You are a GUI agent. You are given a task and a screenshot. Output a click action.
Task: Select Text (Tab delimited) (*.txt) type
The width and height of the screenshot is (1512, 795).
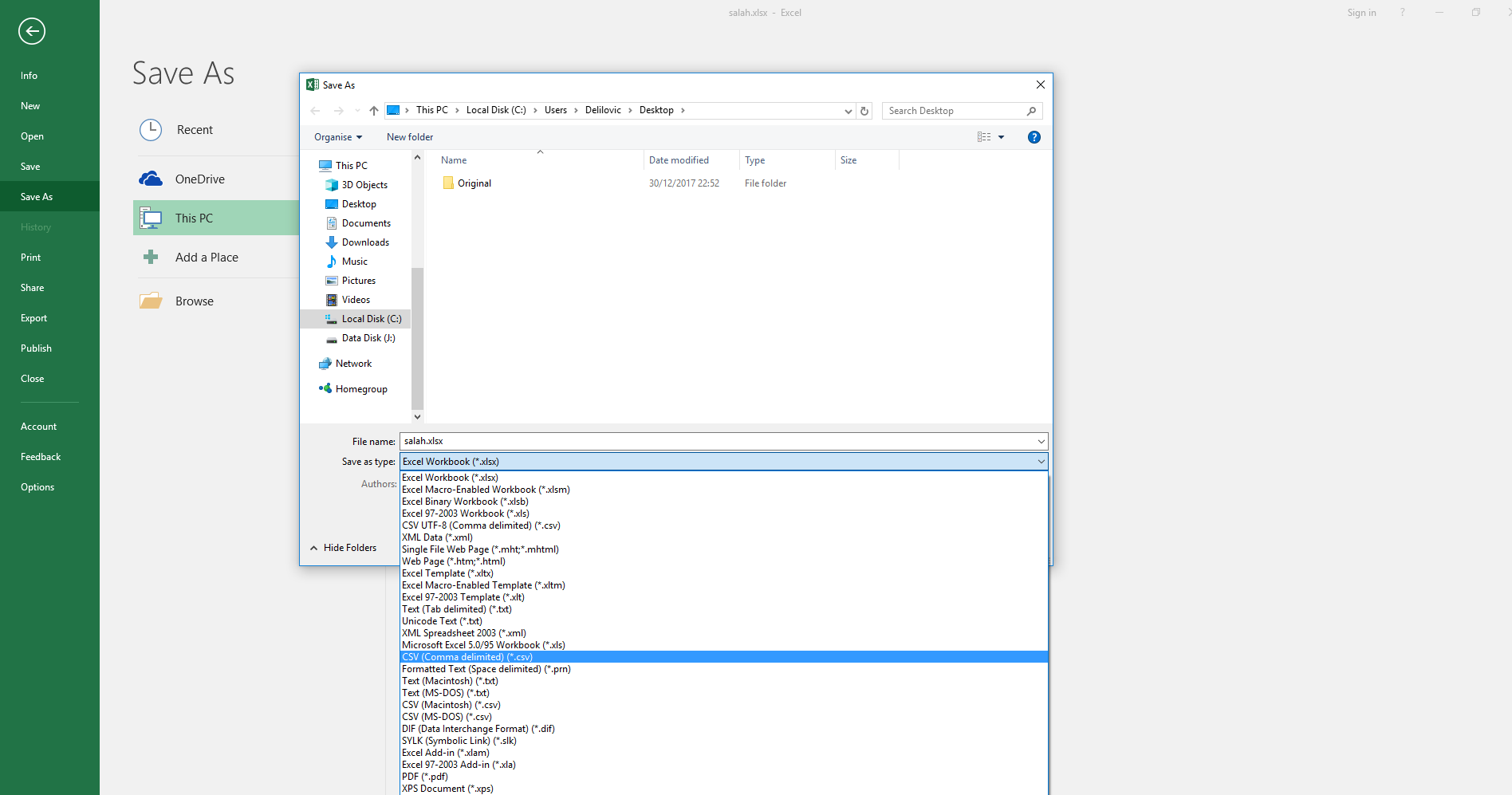(723, 609)
